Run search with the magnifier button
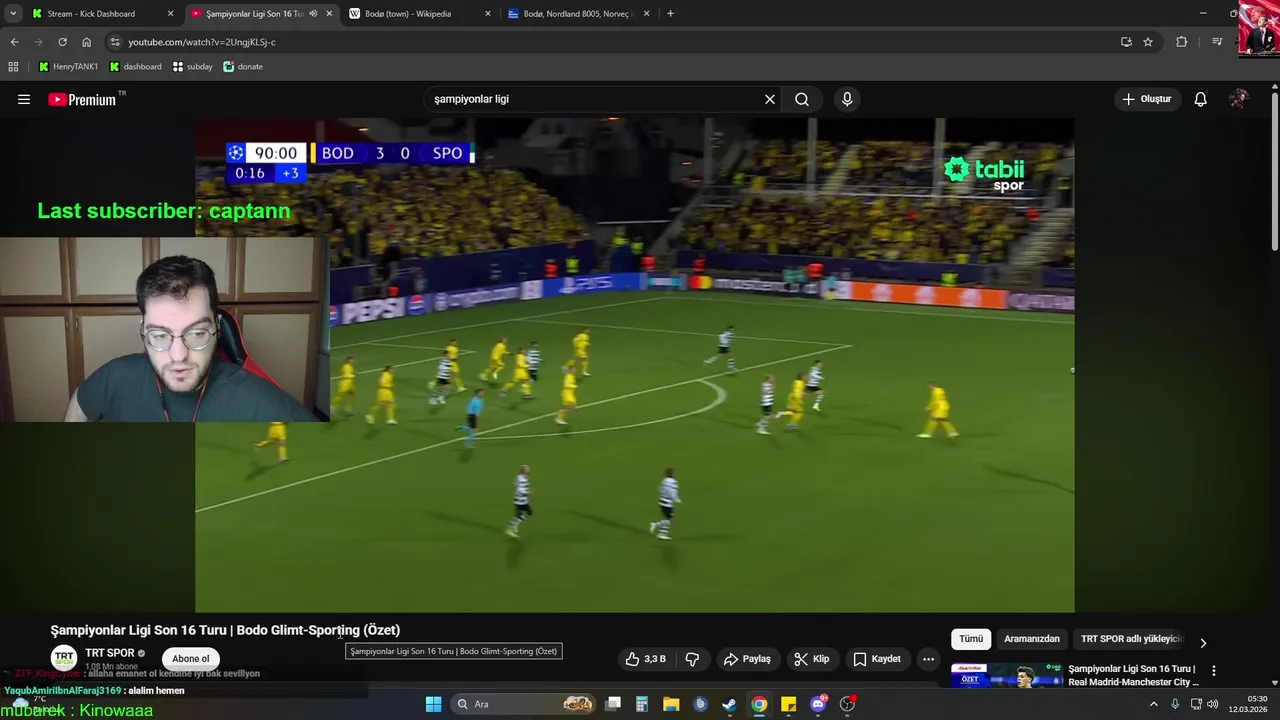 (x=802, y=99)
